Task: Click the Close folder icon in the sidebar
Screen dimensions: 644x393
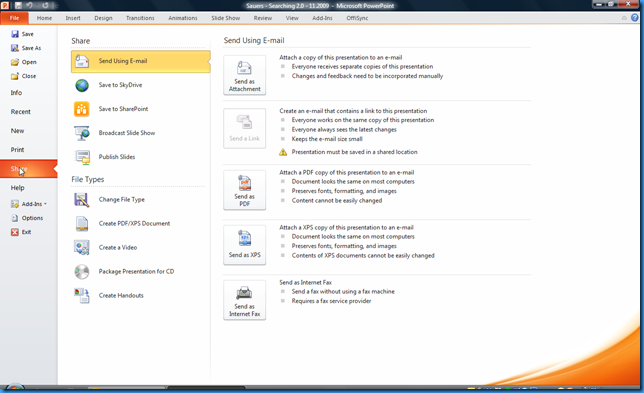Action: pyautogui.click(x=15, y=76)
